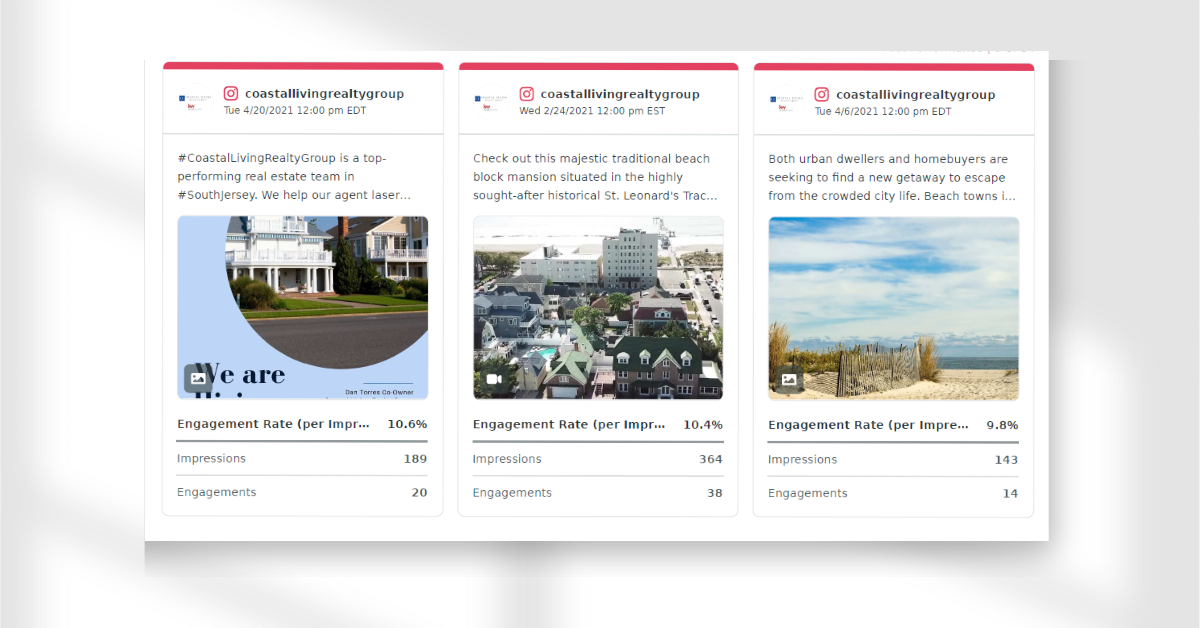This screenshot has height=628, width=1200.
Task: Click the Engagements value 20
Action: [419, 492]
